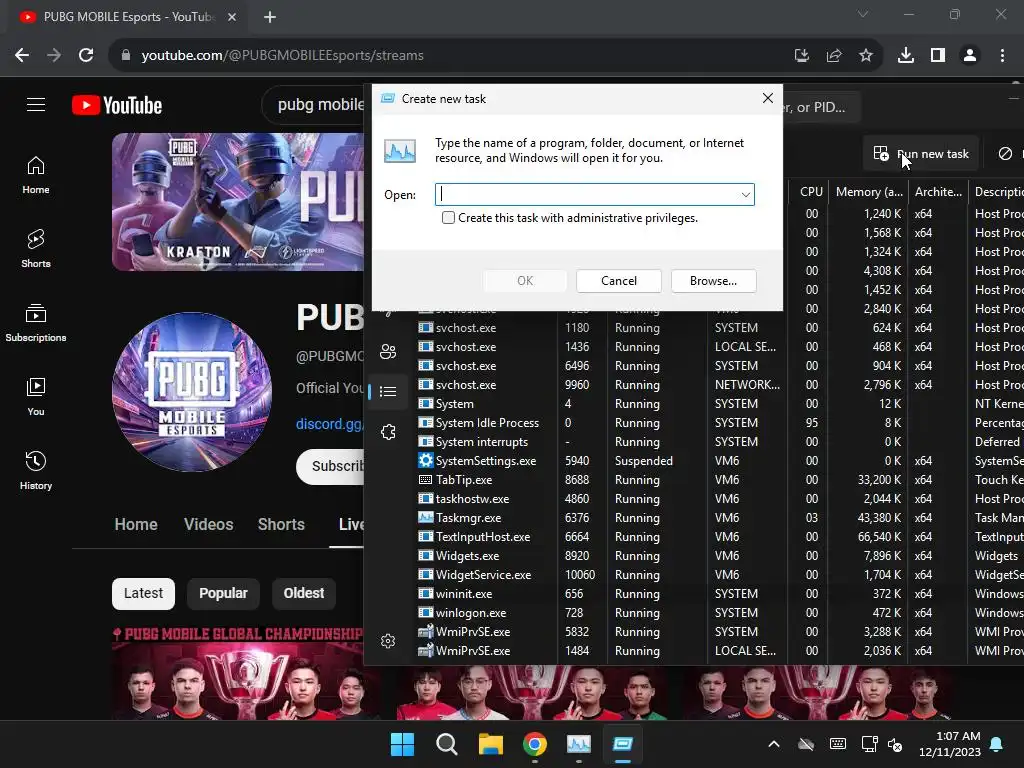Open a new Chrome tab
Screen dimensions: 1024x768
click(270, 17)
